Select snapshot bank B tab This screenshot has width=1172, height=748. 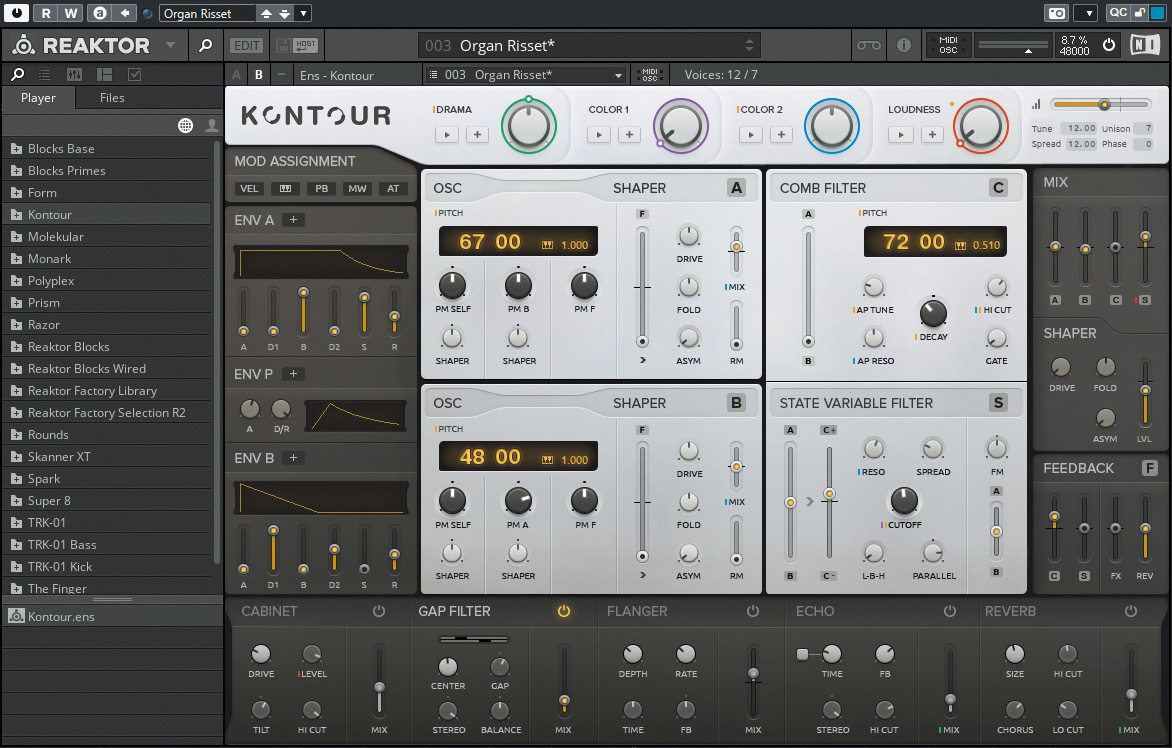tap(259, 75)
